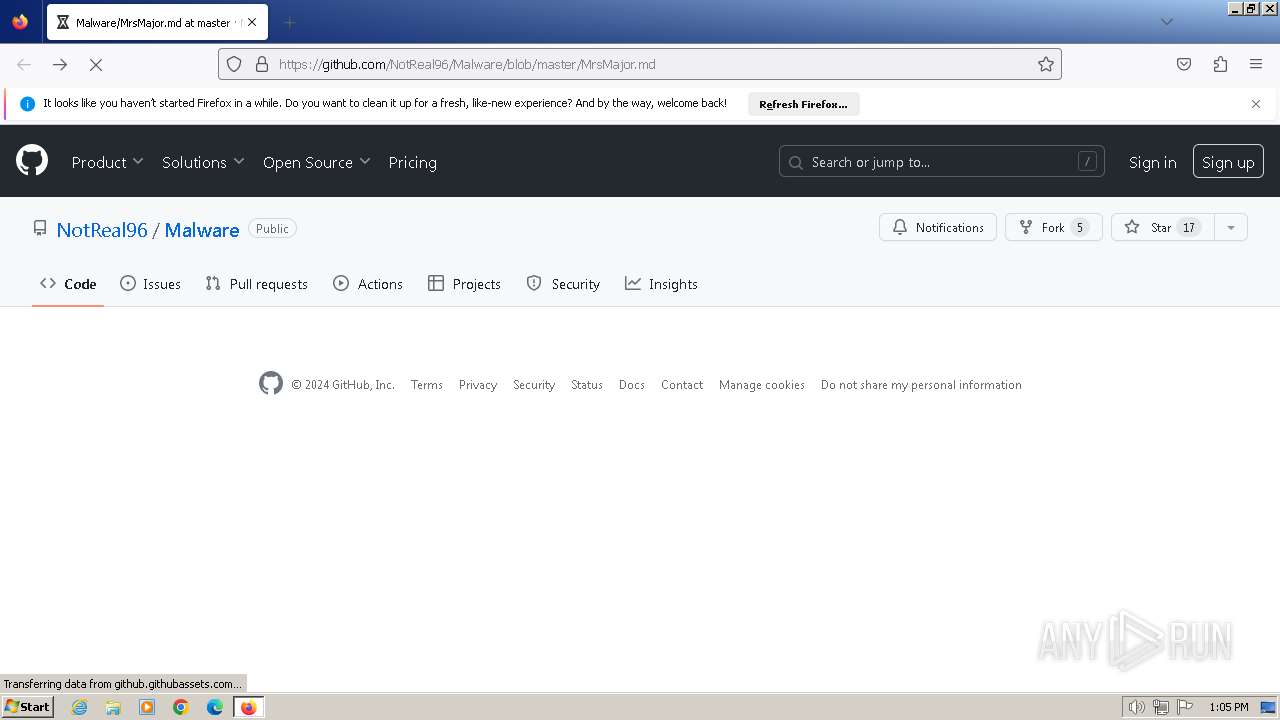Open the footer Security link
The height and width of the screenshot is (720, 1280).
(534, 385)
